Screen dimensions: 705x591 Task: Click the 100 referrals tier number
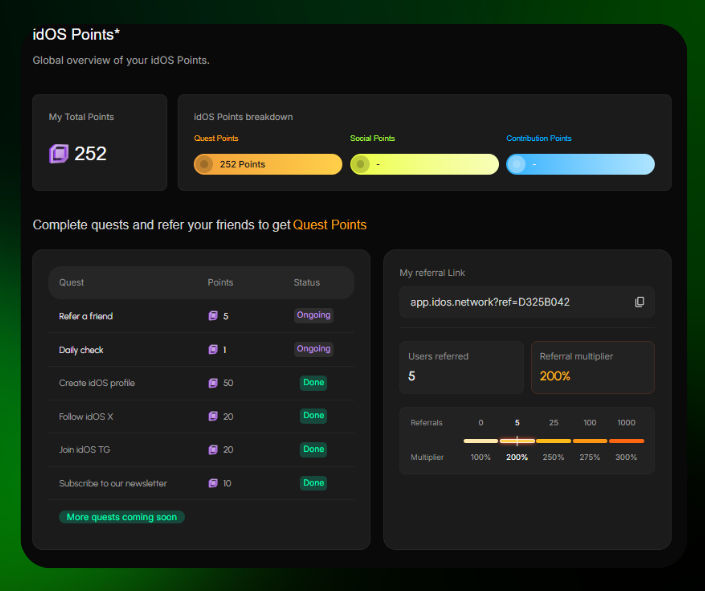coord(590,422)
